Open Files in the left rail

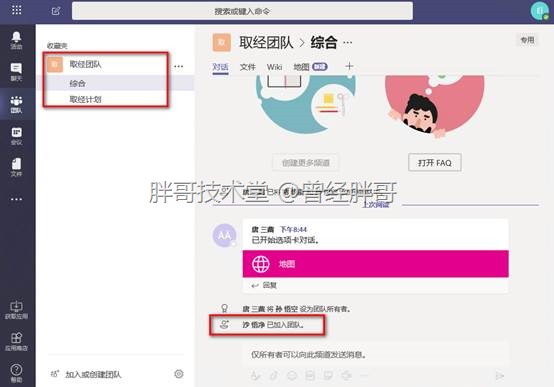pos(16,167)
